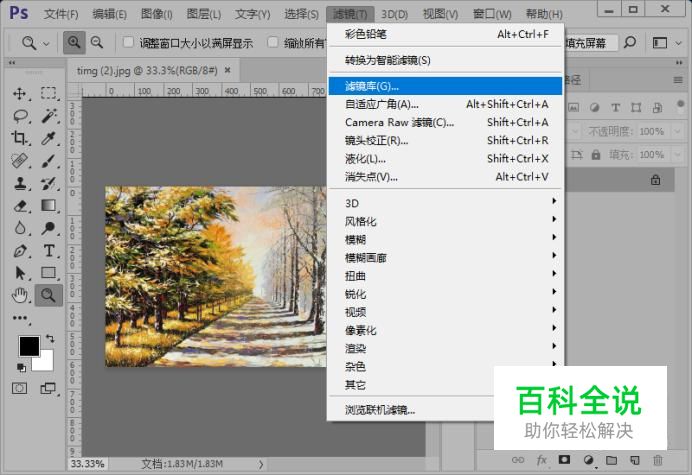Expand the 3D filter submenu
This screenshot has height=475, width=692.
pyautogui.click(x=446, y=203)
